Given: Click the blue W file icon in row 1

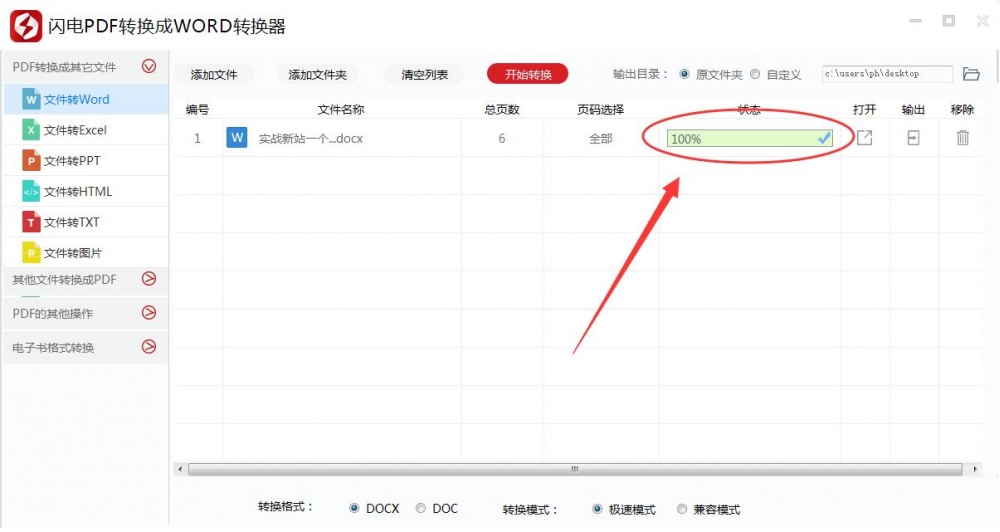Looking at the screenshot, I should point(237,137).
